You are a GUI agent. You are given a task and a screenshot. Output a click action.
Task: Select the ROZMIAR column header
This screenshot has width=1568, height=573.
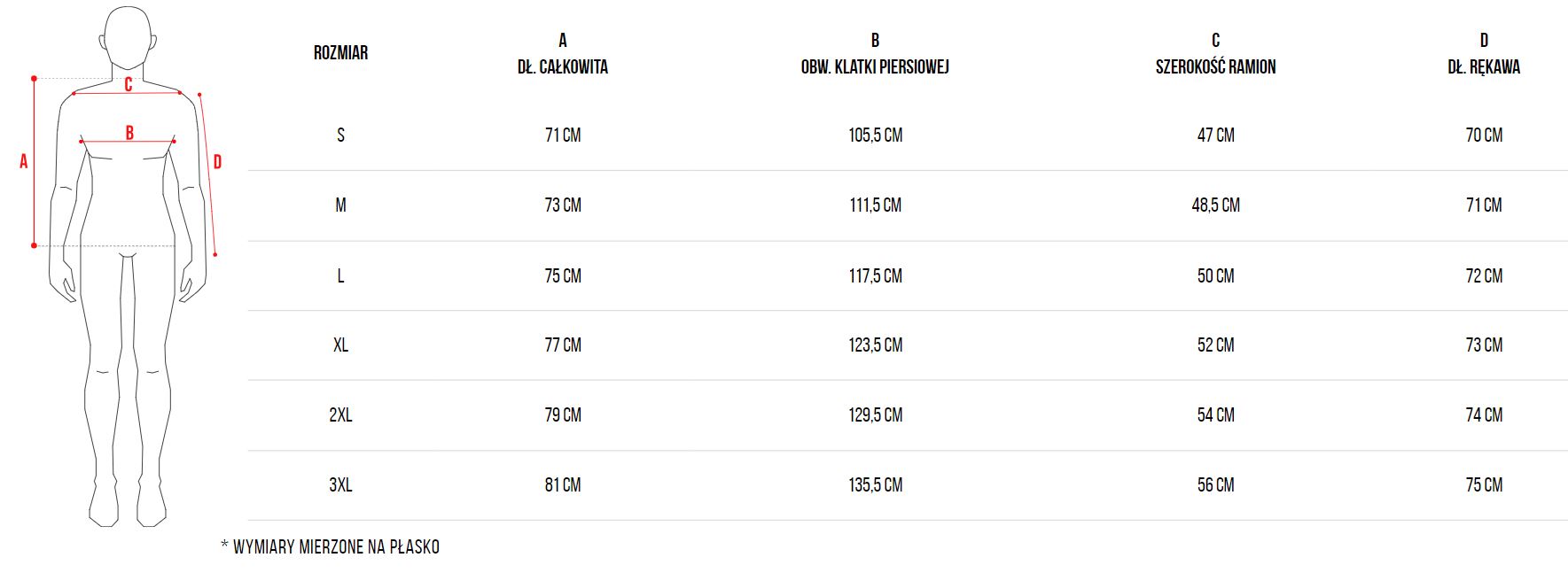point(340,53)
